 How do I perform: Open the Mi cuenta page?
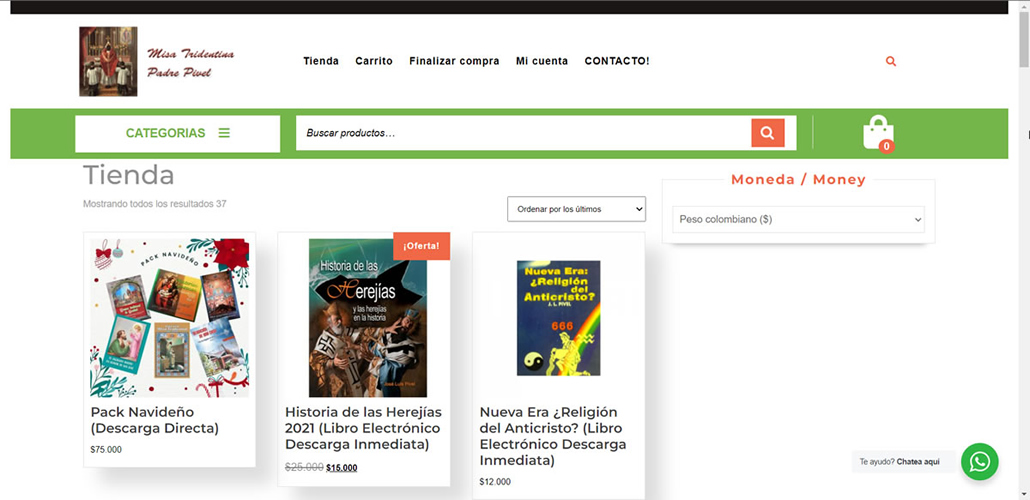tap(542, 61)
